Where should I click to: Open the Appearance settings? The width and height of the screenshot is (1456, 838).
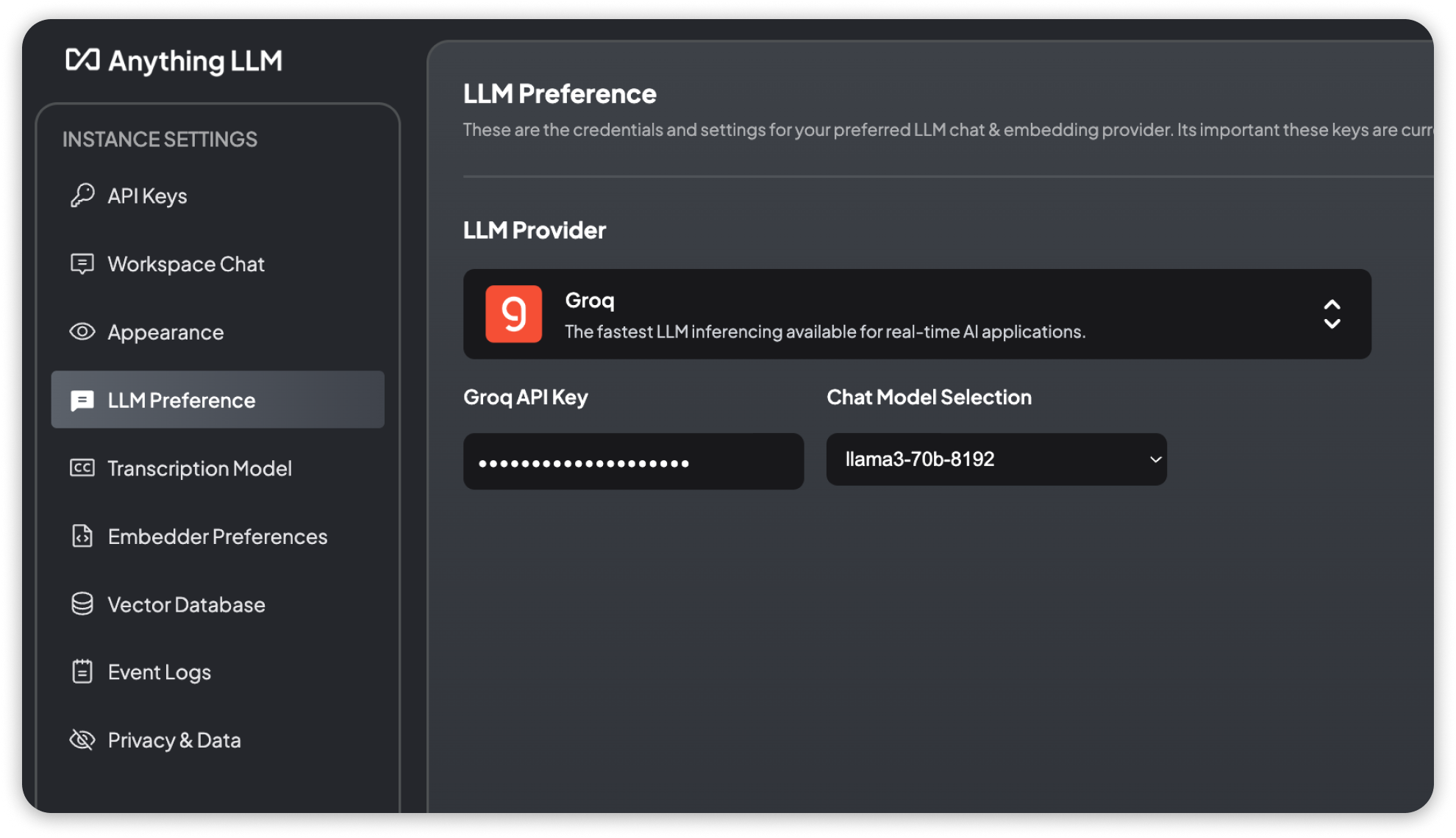pos(218,332)
